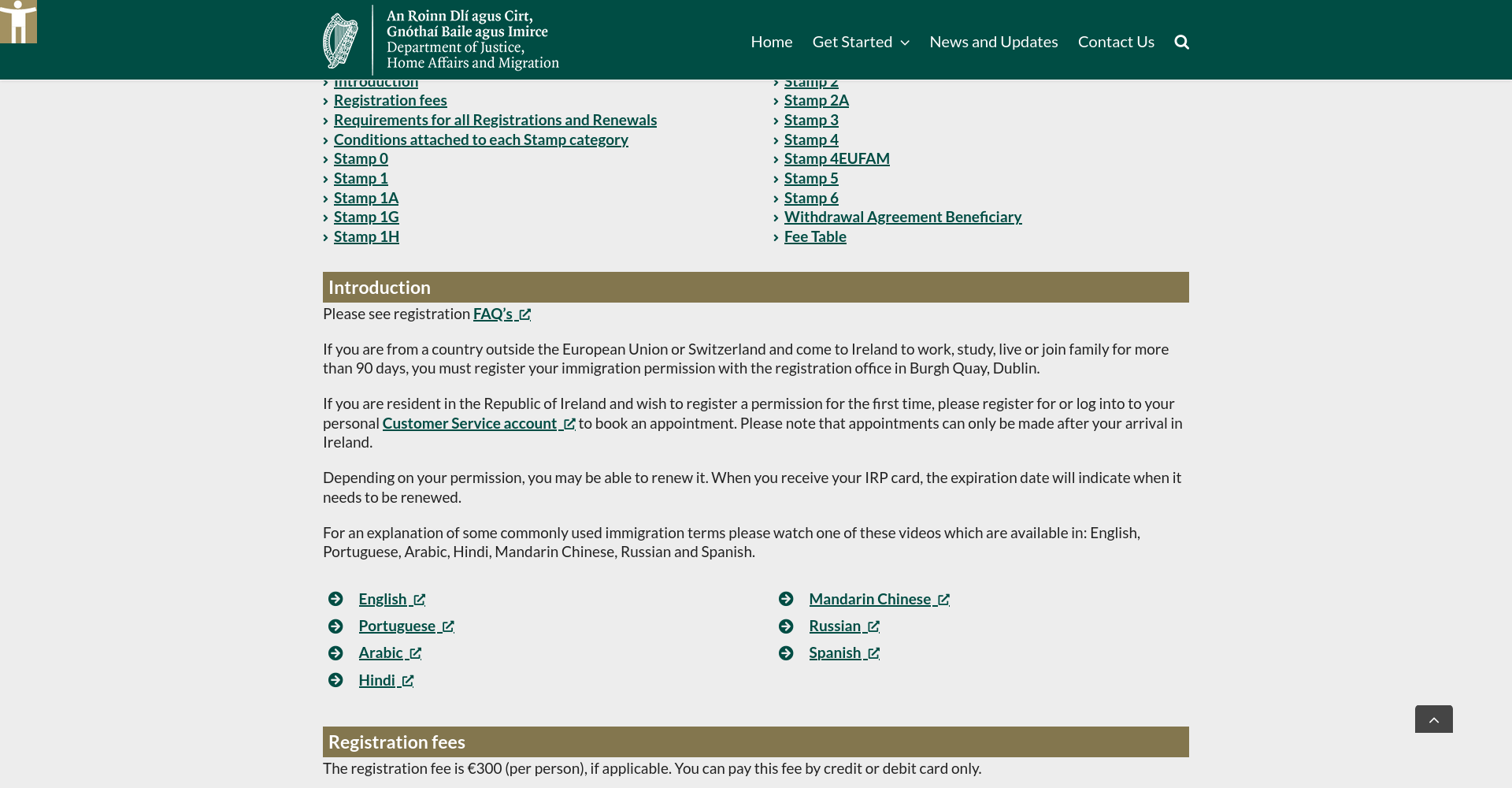Click the arrow circle icon beside Hindi
1512x788 pixels.
click(x=335, y=680)
